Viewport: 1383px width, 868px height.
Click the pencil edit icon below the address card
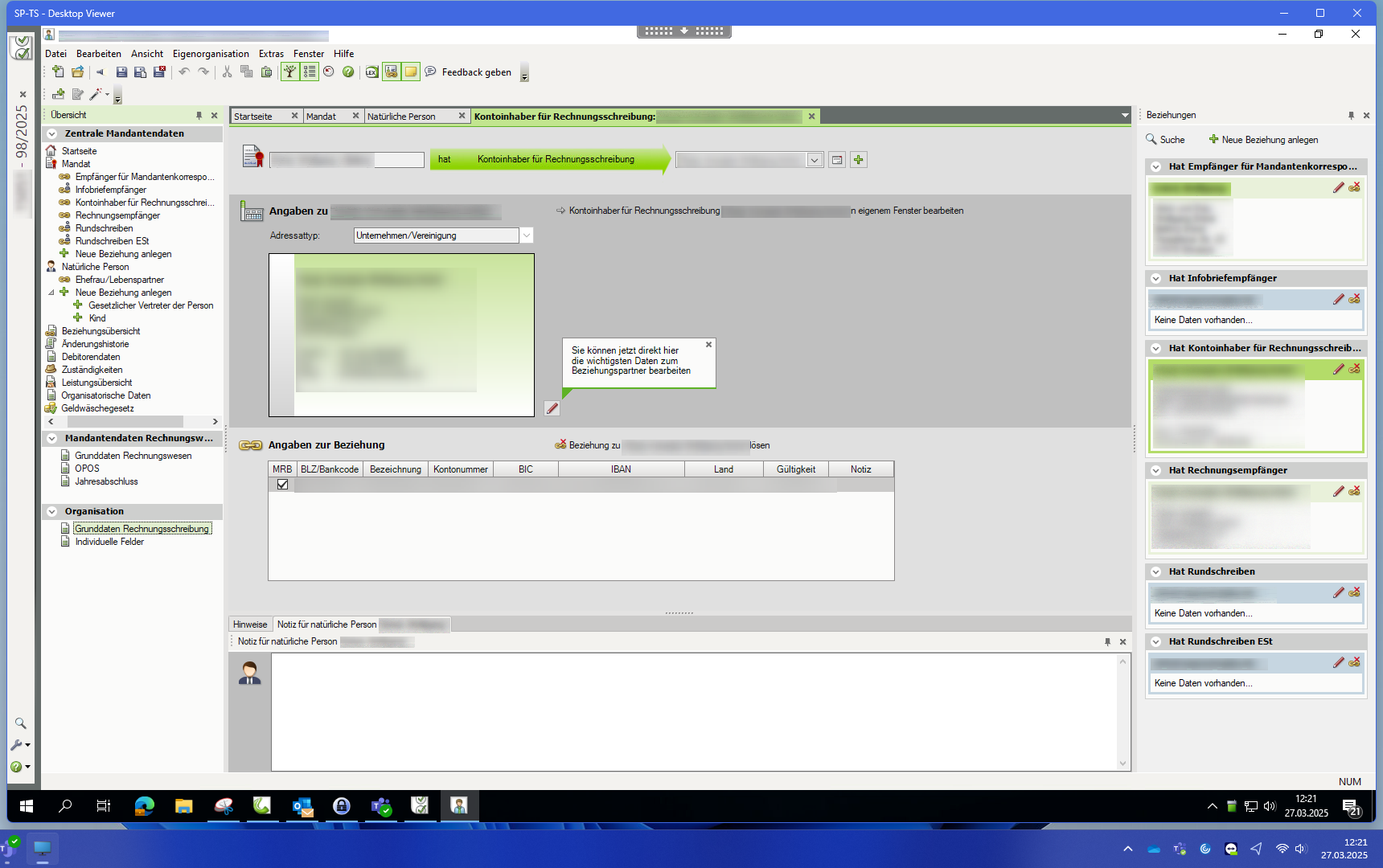(552, 408)
